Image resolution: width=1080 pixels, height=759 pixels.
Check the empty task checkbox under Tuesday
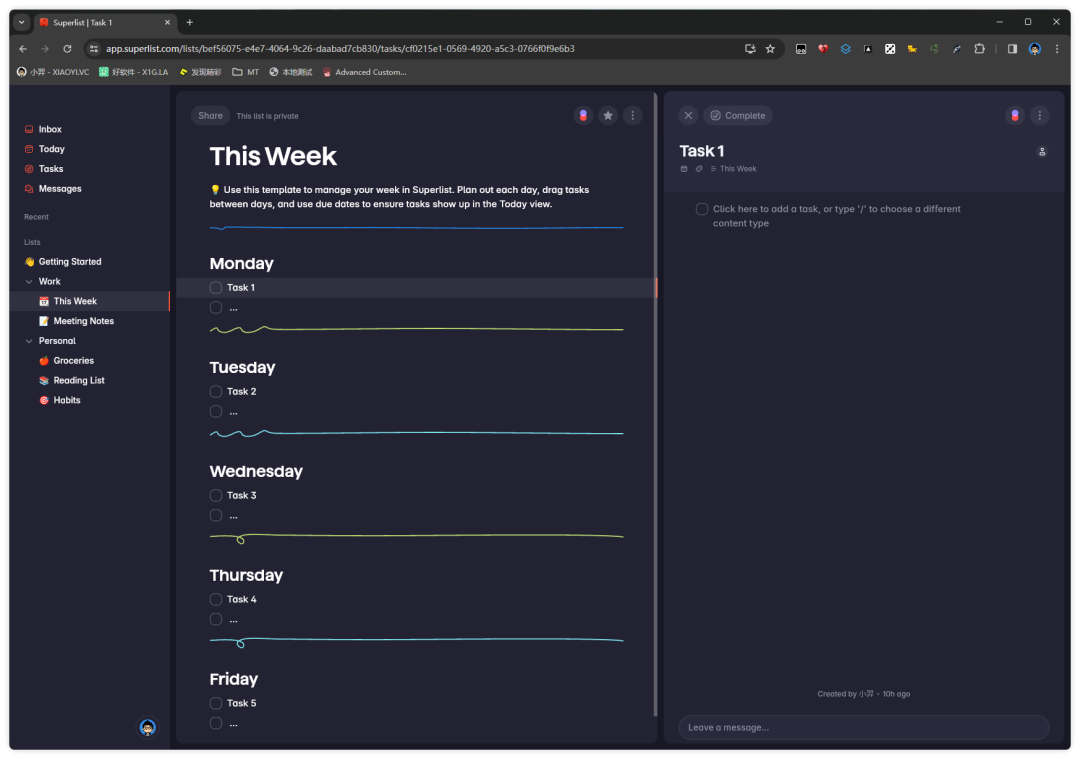216,412
